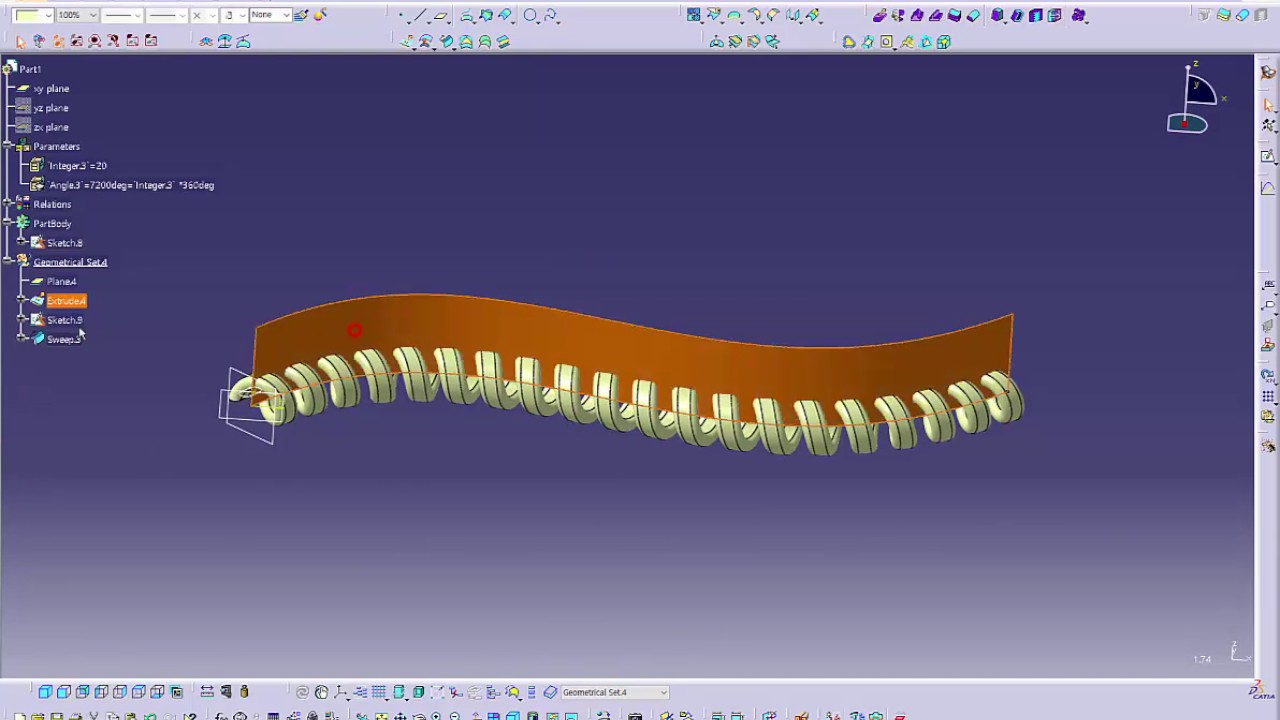Image resolution: width=1280 pixels, height=720 pixels.
Task: Select the Line creation tool
Action: coord(421,15)
